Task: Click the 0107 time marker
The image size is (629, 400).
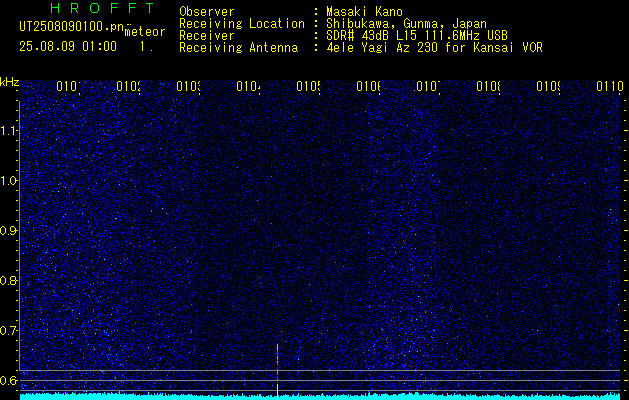Action: tap(428, 86)
